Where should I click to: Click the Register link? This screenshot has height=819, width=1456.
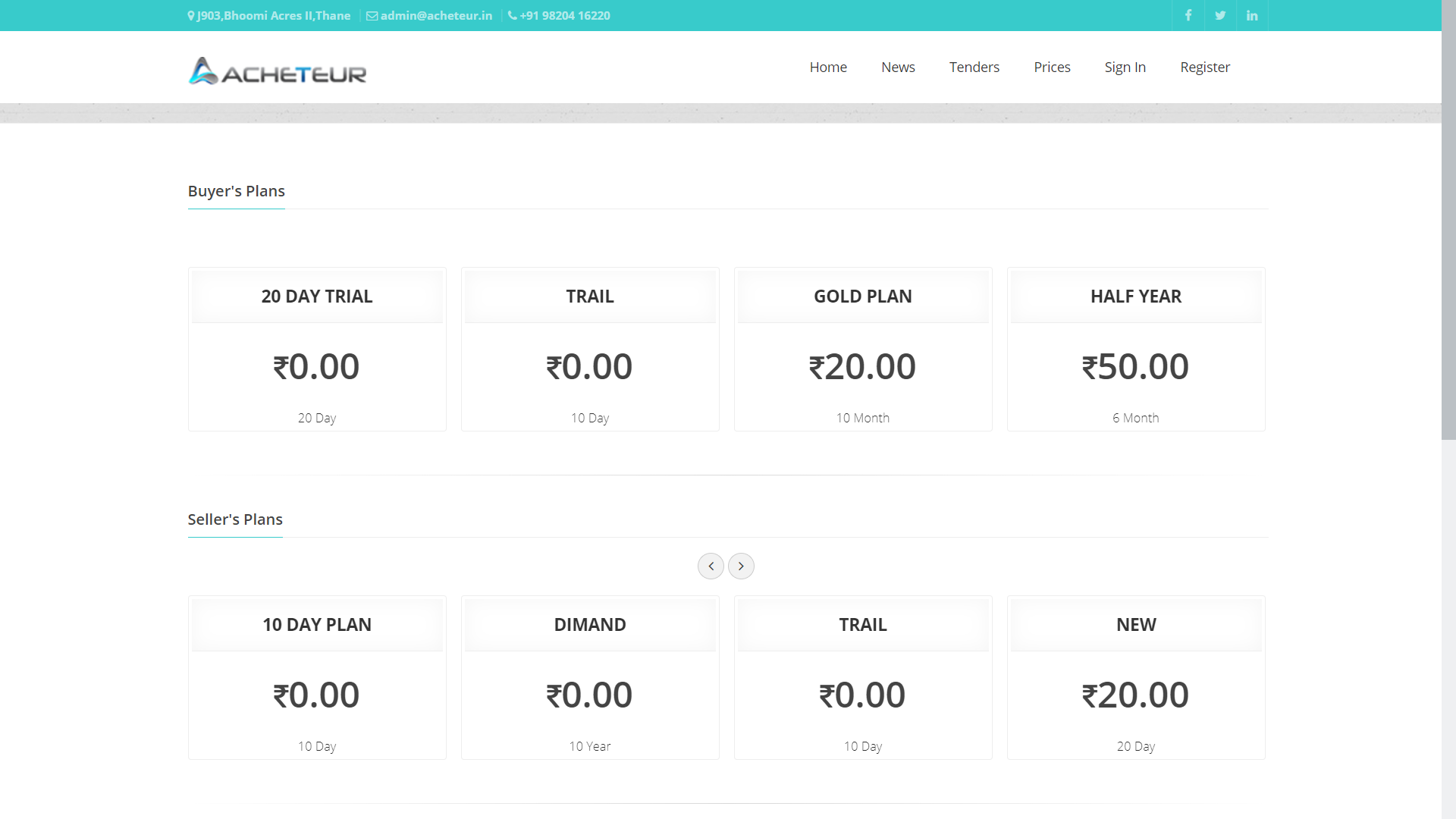[1205, 67]
